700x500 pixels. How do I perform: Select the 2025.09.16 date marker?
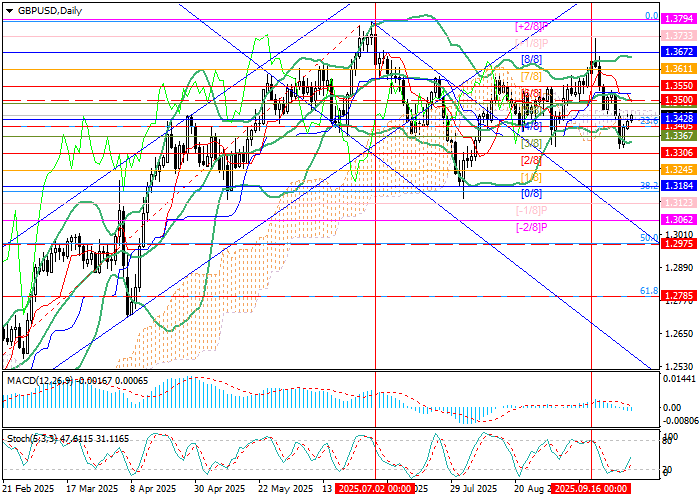click(591, 491)
